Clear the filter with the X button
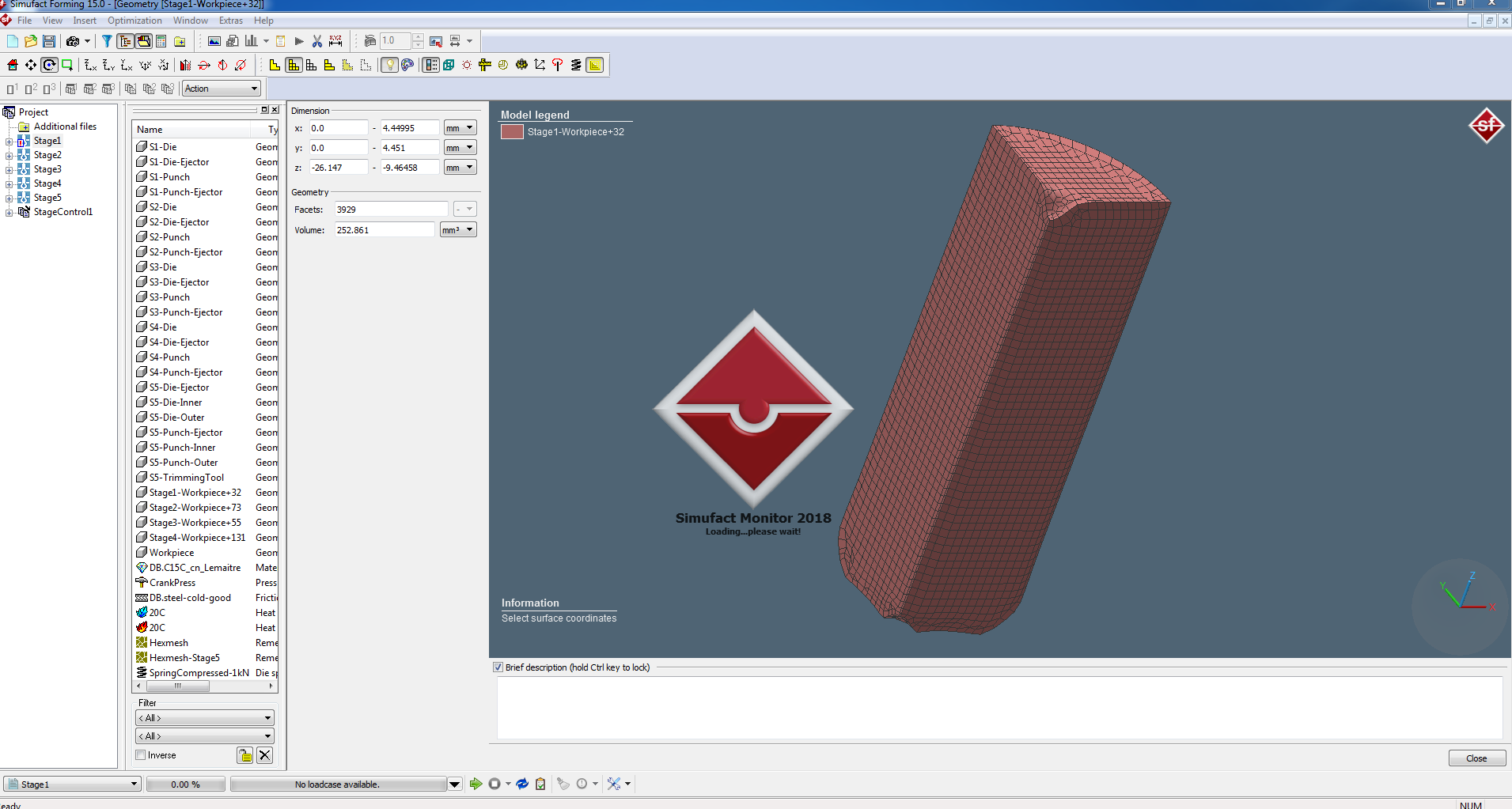 (x=265, y=755)
